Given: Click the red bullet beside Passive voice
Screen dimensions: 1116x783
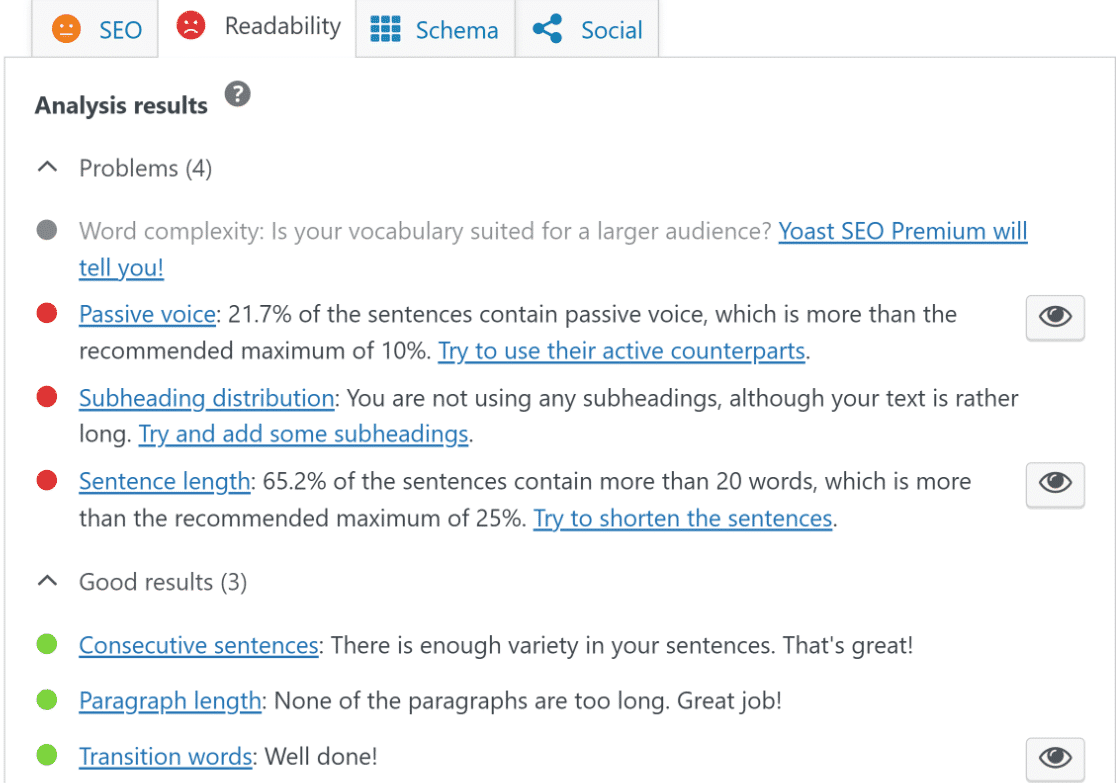Looking at the screenshot, I should coord(47,313).
